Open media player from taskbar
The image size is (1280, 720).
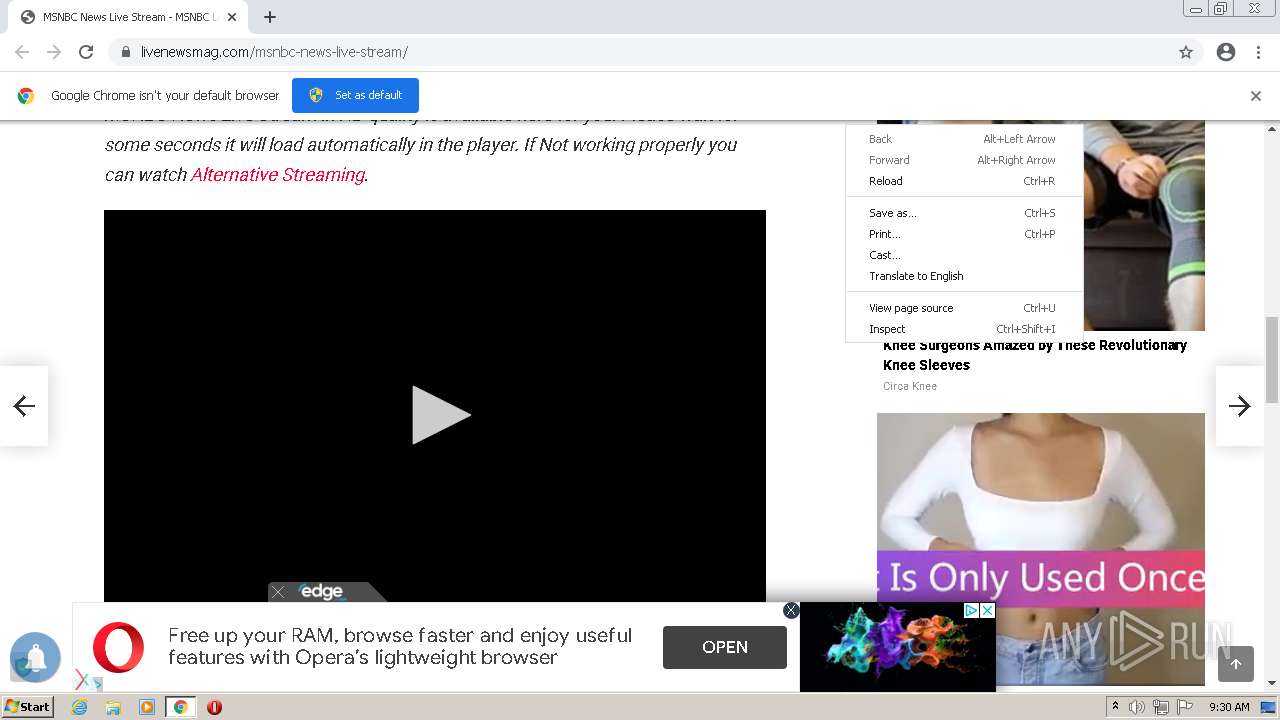point(147,707)
